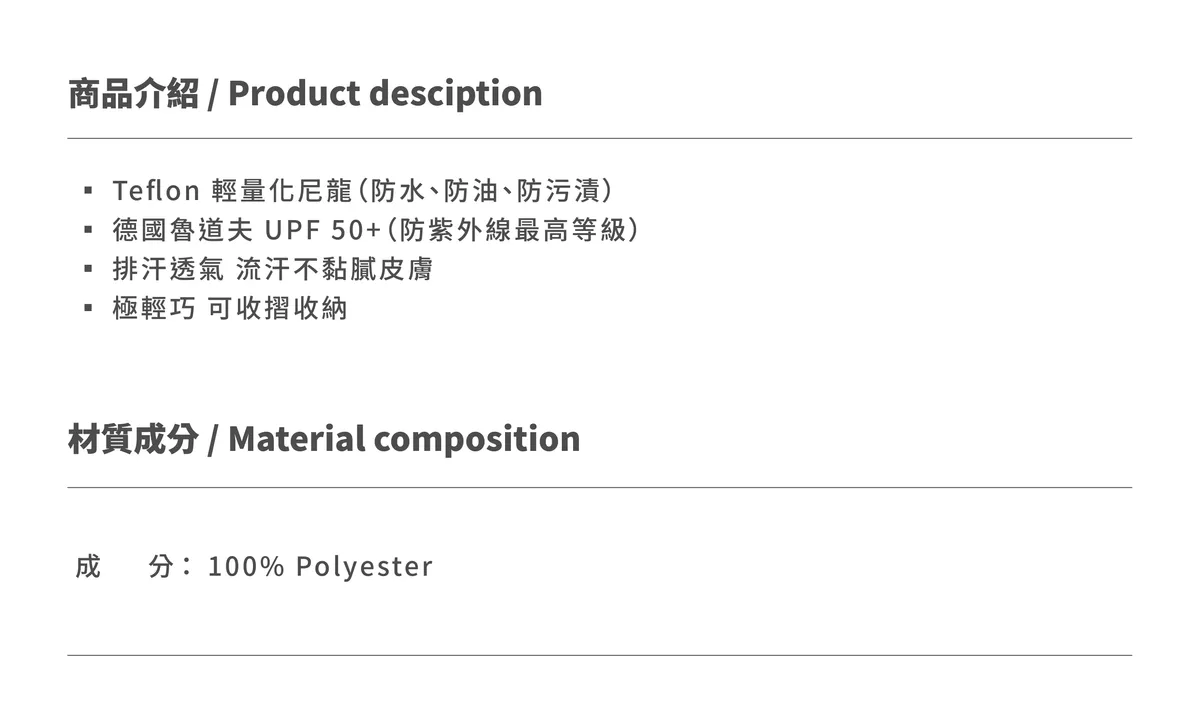Click the 材質成分 heading text

click(x=133, y=439)
